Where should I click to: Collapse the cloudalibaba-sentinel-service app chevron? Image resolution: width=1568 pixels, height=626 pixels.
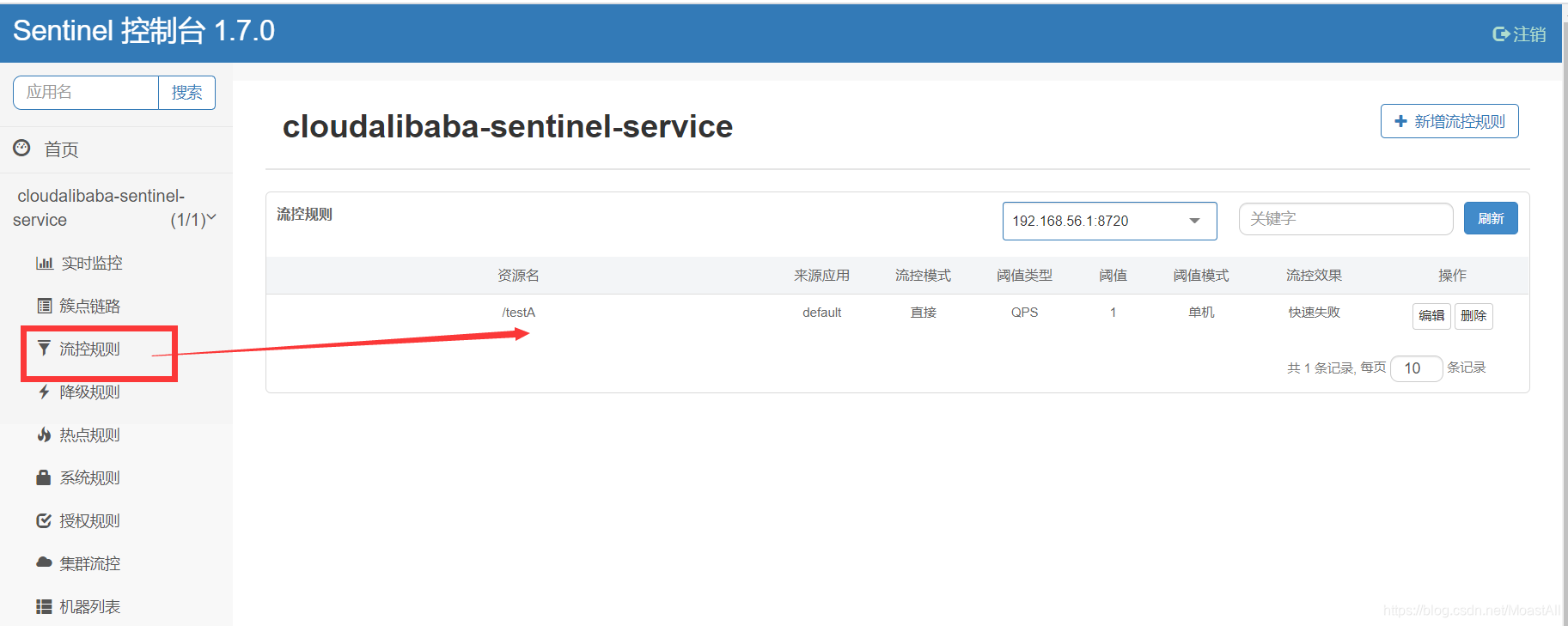coord(211,218)
